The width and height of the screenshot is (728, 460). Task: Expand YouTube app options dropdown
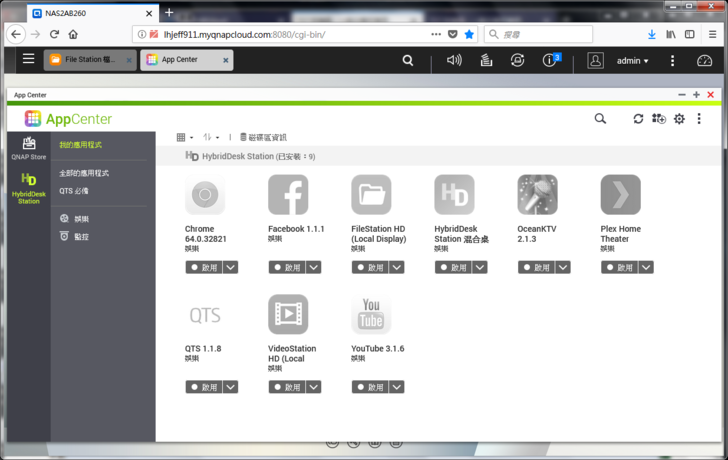point(396,387)
